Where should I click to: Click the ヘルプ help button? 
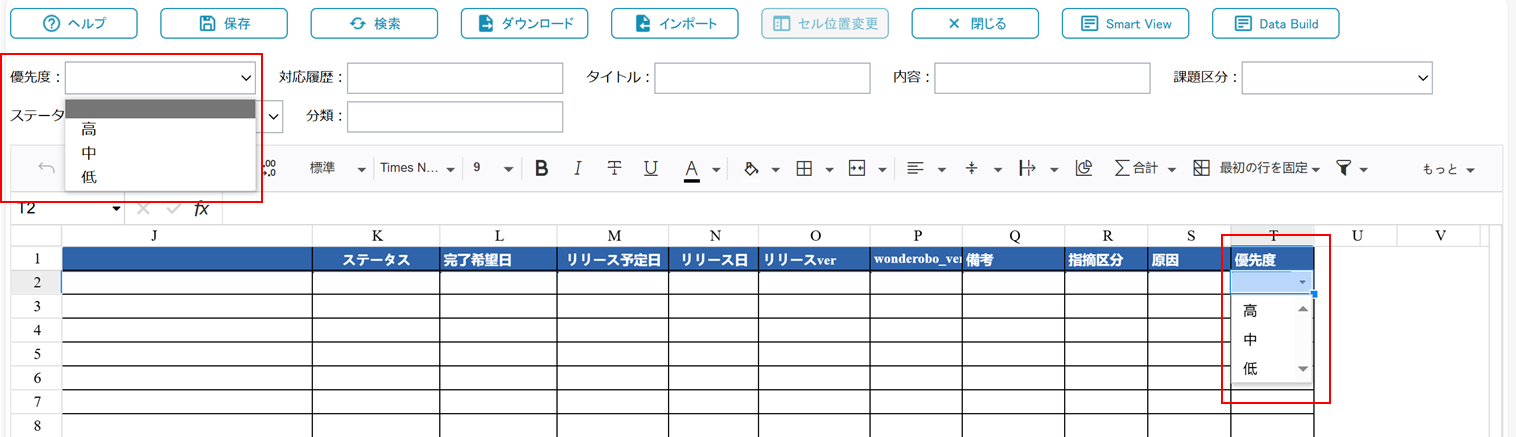(x=73, y=23)
